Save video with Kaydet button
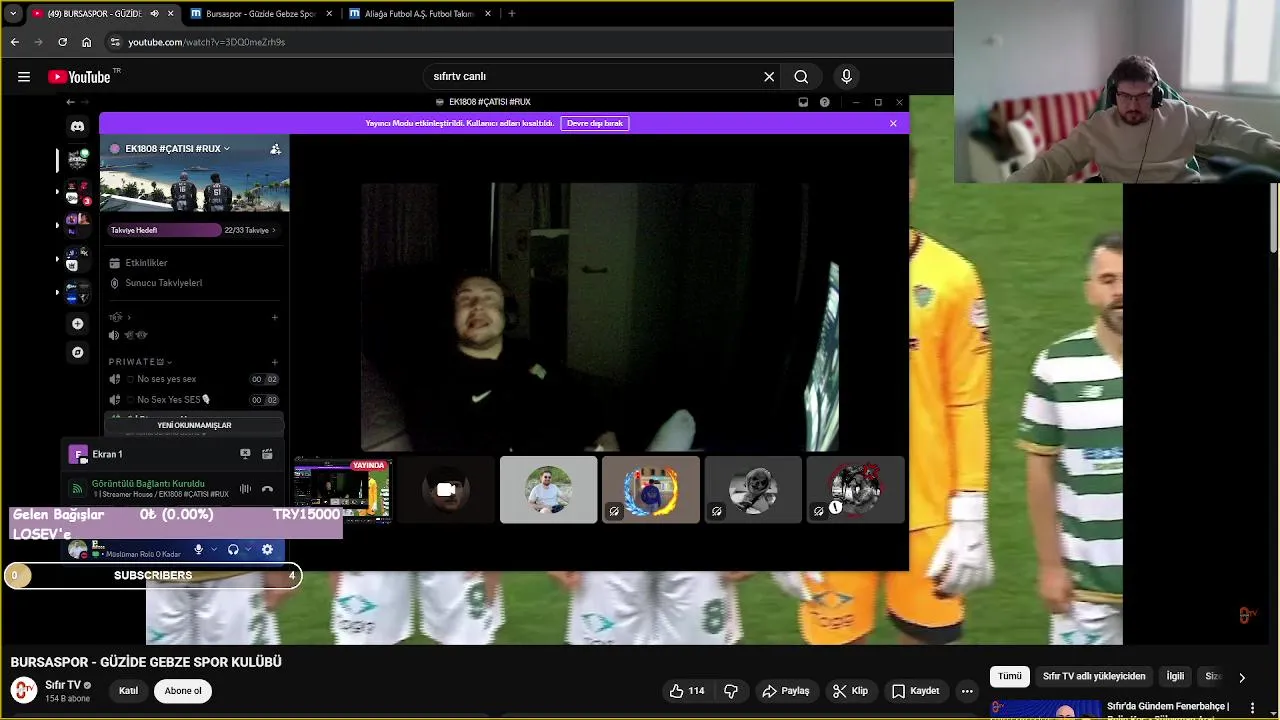 916,691
